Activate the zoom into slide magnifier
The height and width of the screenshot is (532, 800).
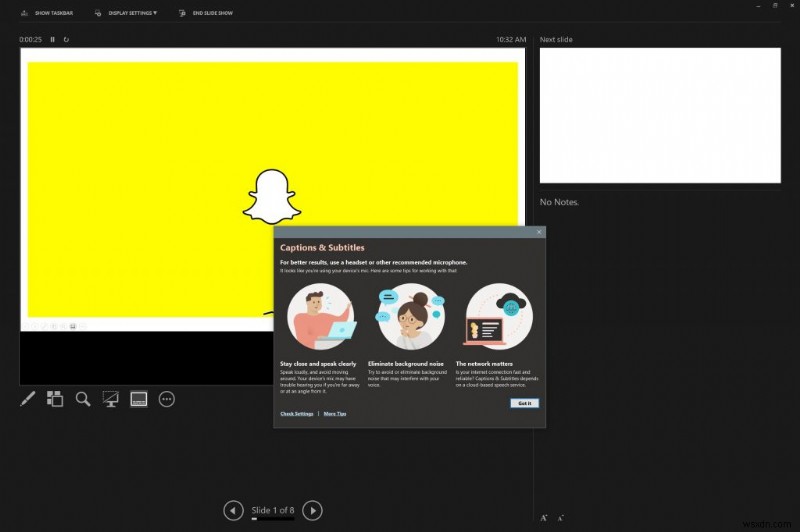(x=83, y=399)
